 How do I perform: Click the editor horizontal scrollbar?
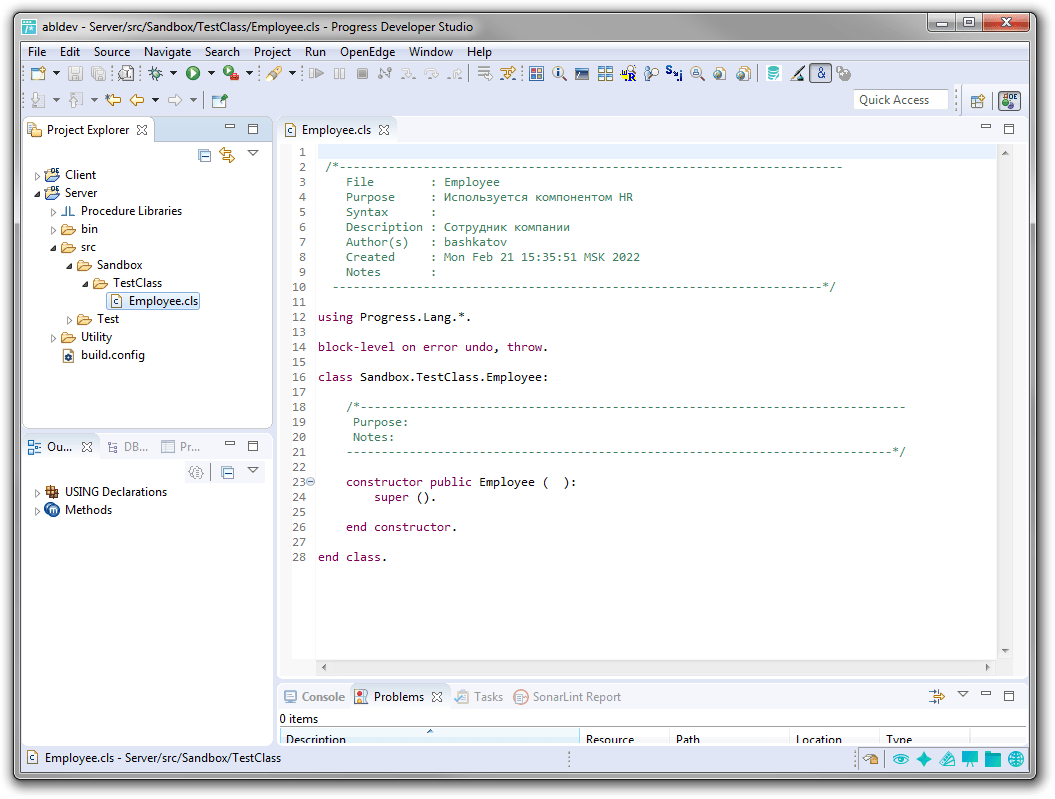(x=656, y=667)
